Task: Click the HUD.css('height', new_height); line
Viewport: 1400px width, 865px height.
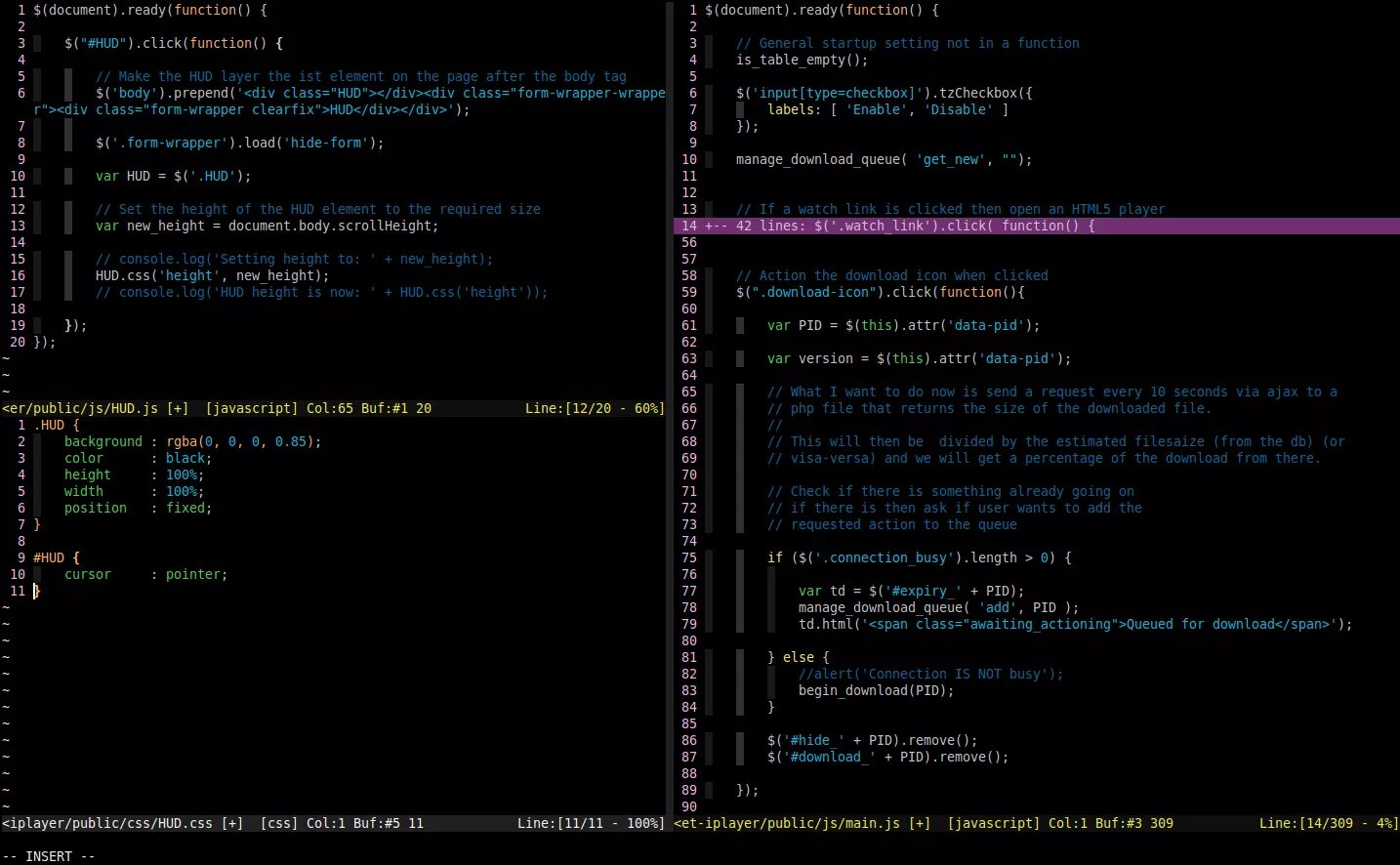Action: click(x=213, y=275)
